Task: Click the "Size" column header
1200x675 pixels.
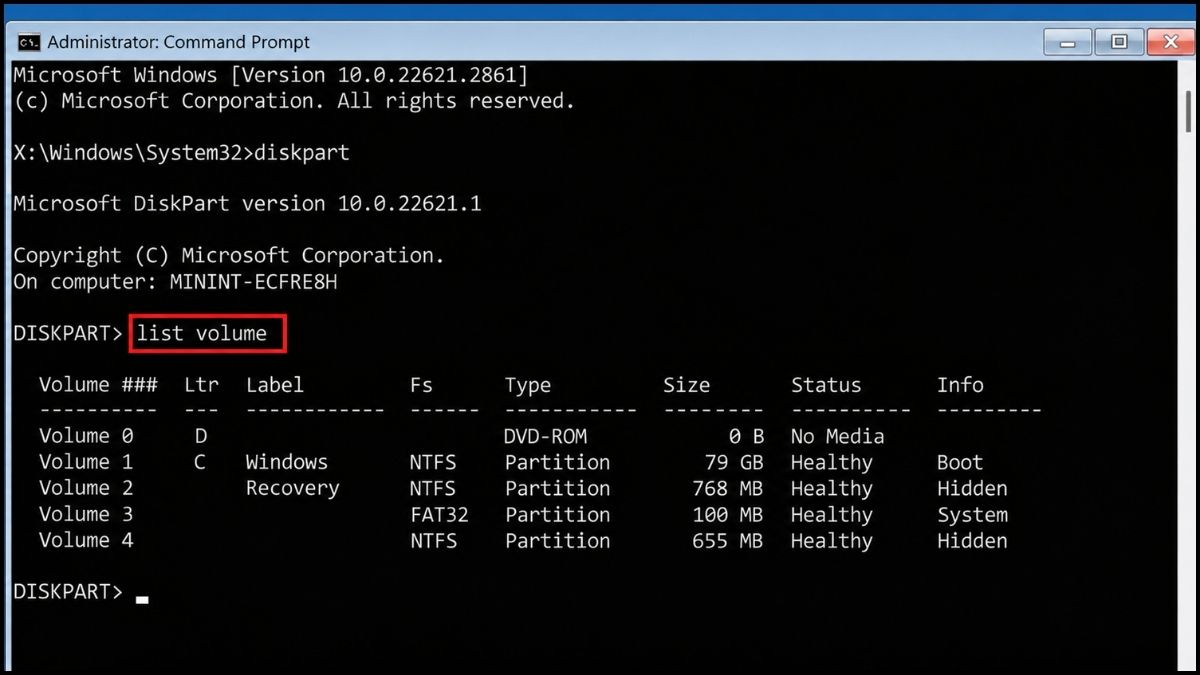Action: tap(686, 385)
